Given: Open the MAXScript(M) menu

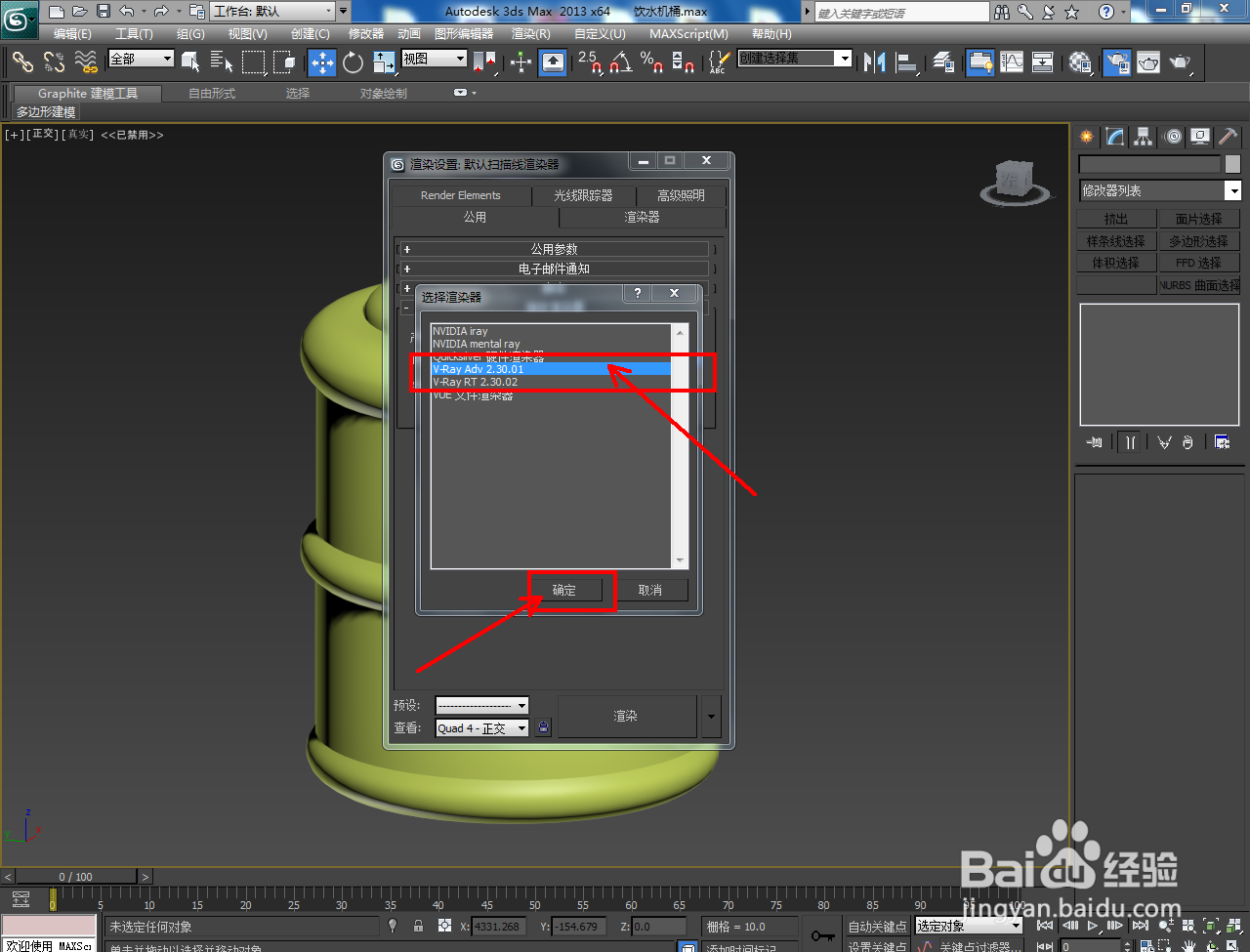Looking at the screenshot, I should coord(688,34).
